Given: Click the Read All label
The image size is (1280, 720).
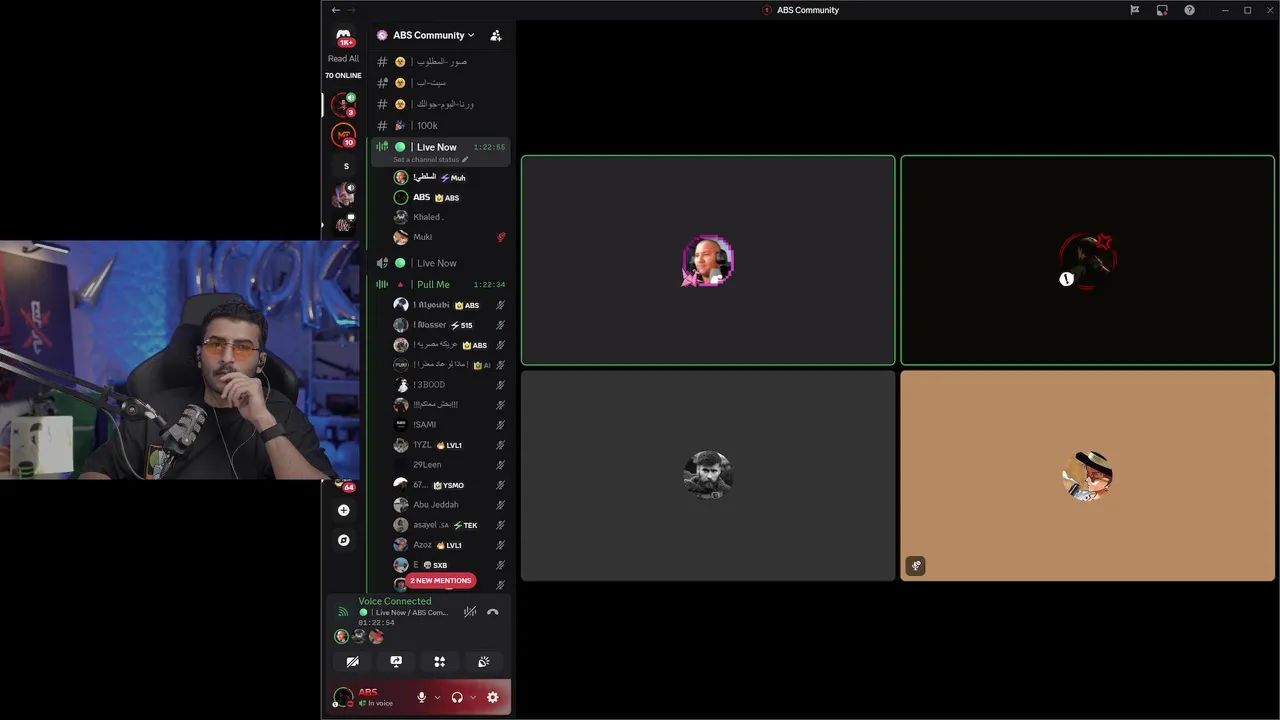Looking at the screenshot, I should coord(343,59).
